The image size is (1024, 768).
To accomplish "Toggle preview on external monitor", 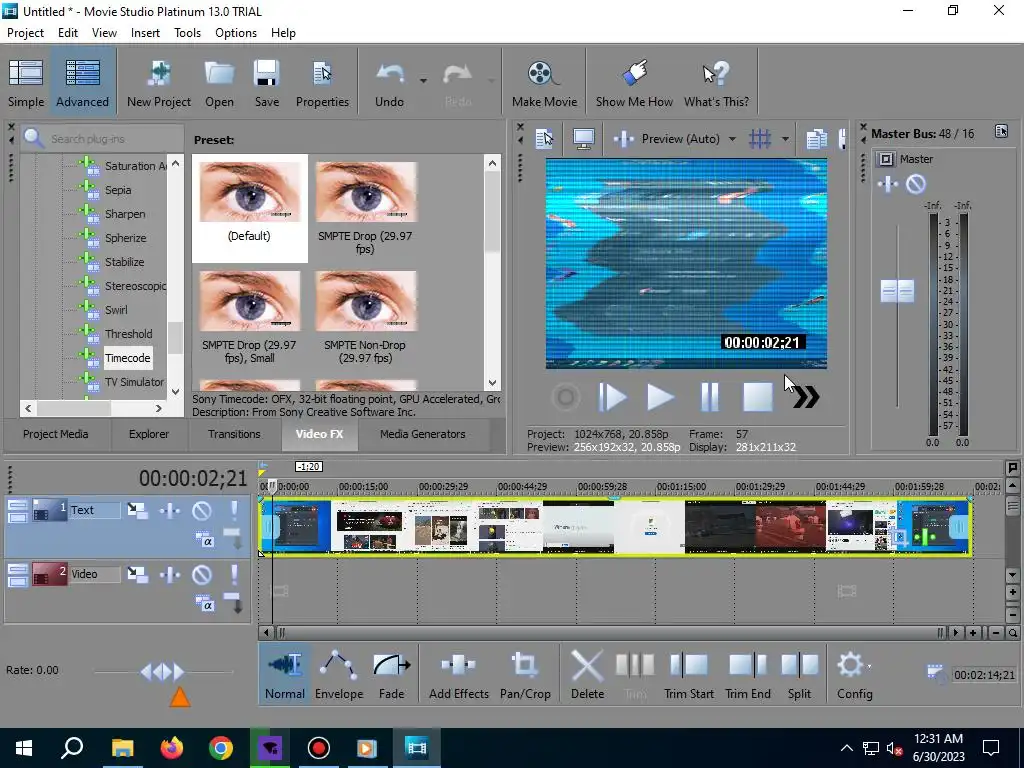I will pyautogui.click(x=583, y=138).
